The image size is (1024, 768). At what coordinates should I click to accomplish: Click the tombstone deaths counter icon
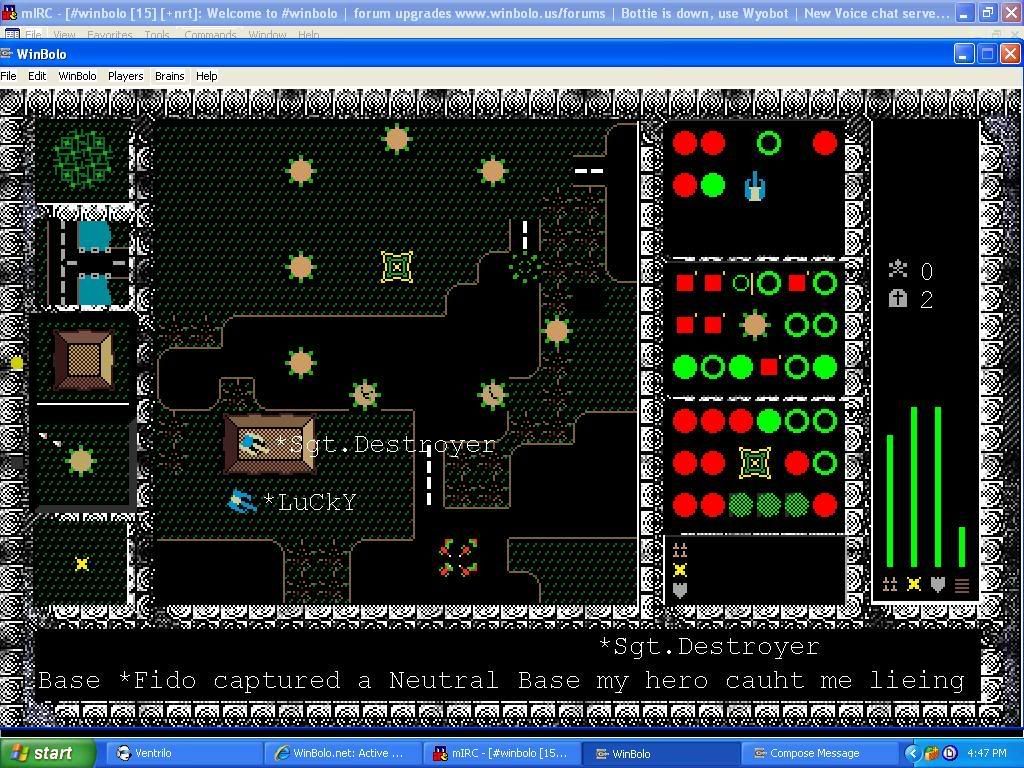(x=898, y=298)
